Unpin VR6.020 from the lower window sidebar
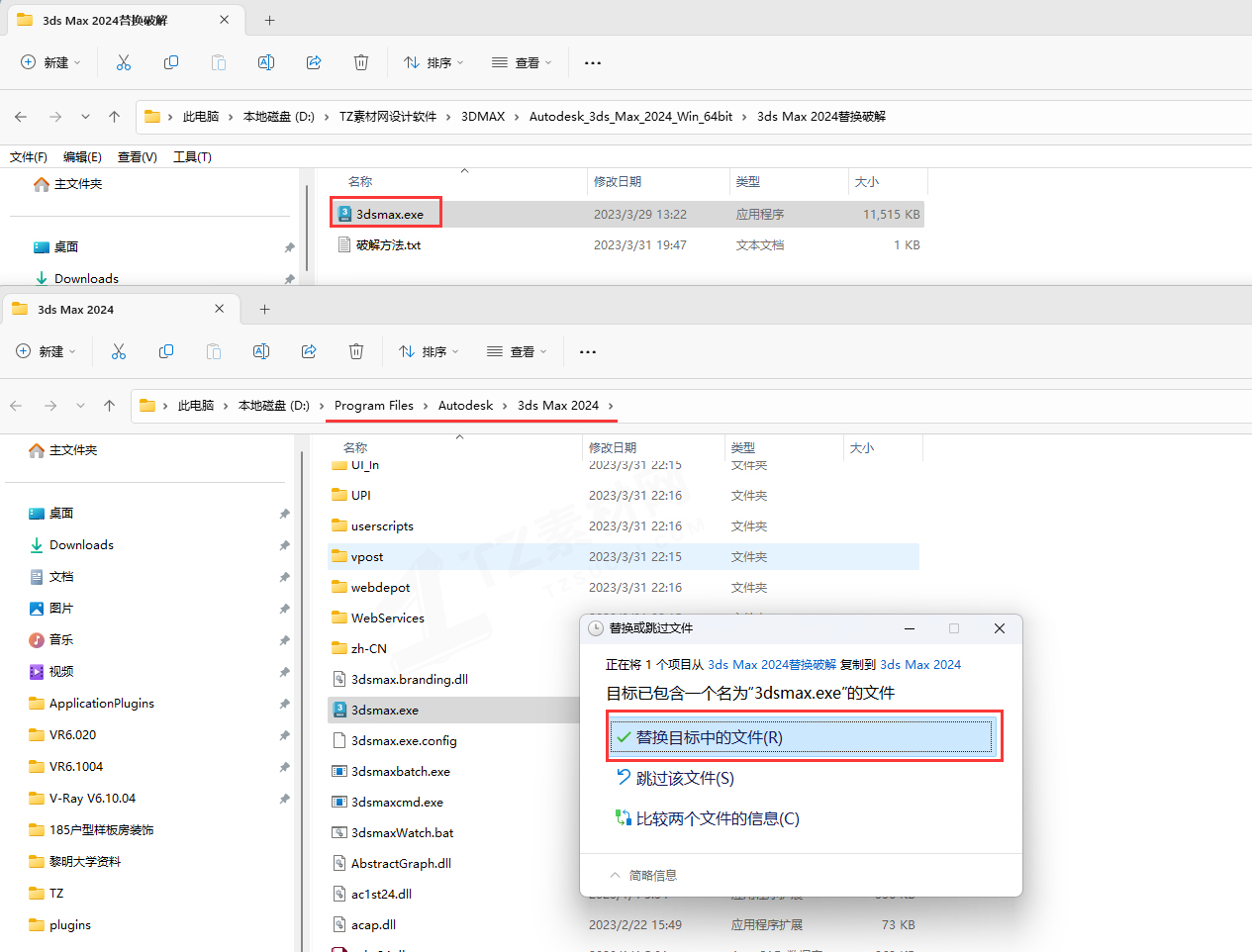The width and height of the screenshot is (1252, 952). (x=285, y=735)
